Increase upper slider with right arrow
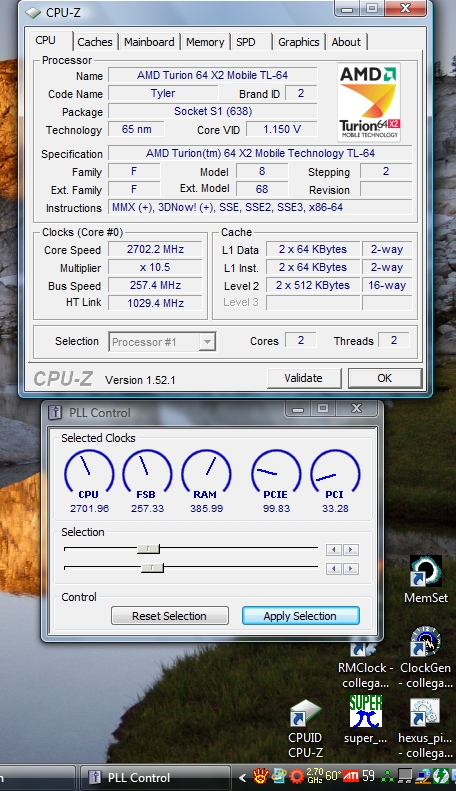The width and height of the screenshot is (456, 791). point(351,550)
